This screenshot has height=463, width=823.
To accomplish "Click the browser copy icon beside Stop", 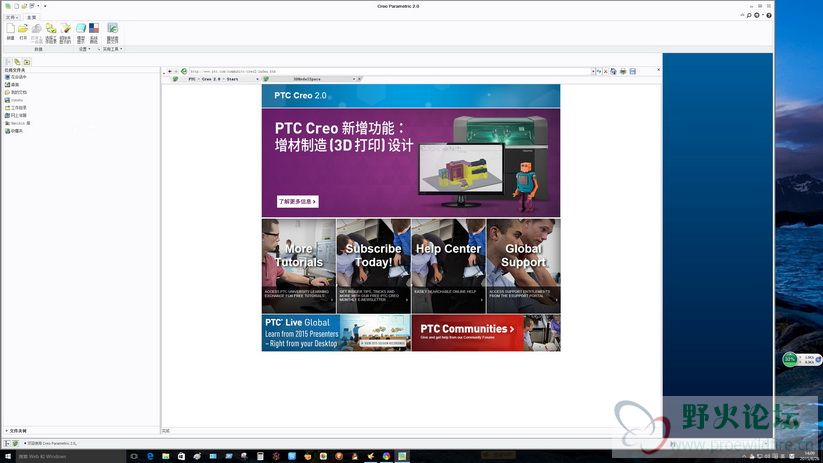I will (613, 71).
